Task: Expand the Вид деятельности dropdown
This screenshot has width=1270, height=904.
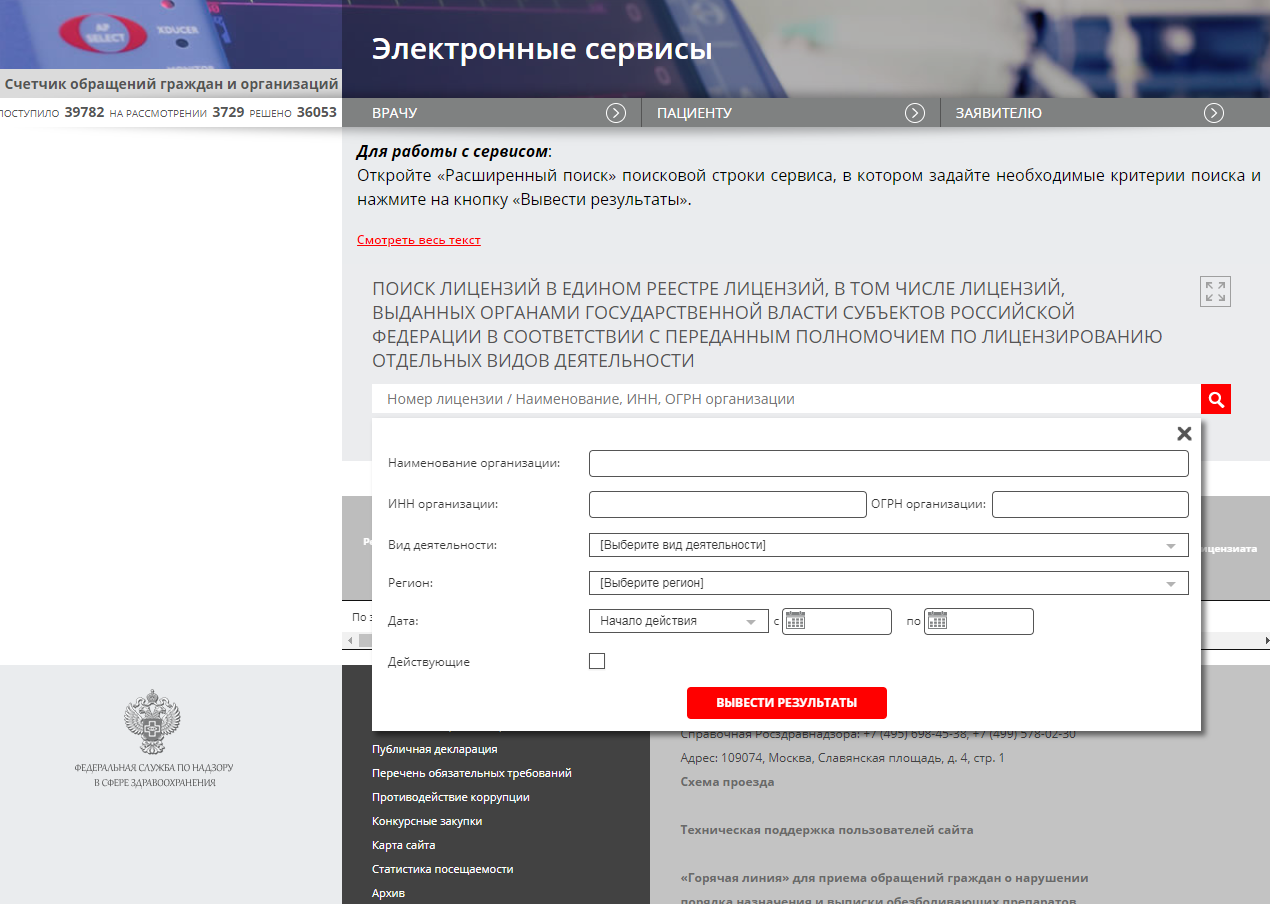Action: (x=1170, y=546)
